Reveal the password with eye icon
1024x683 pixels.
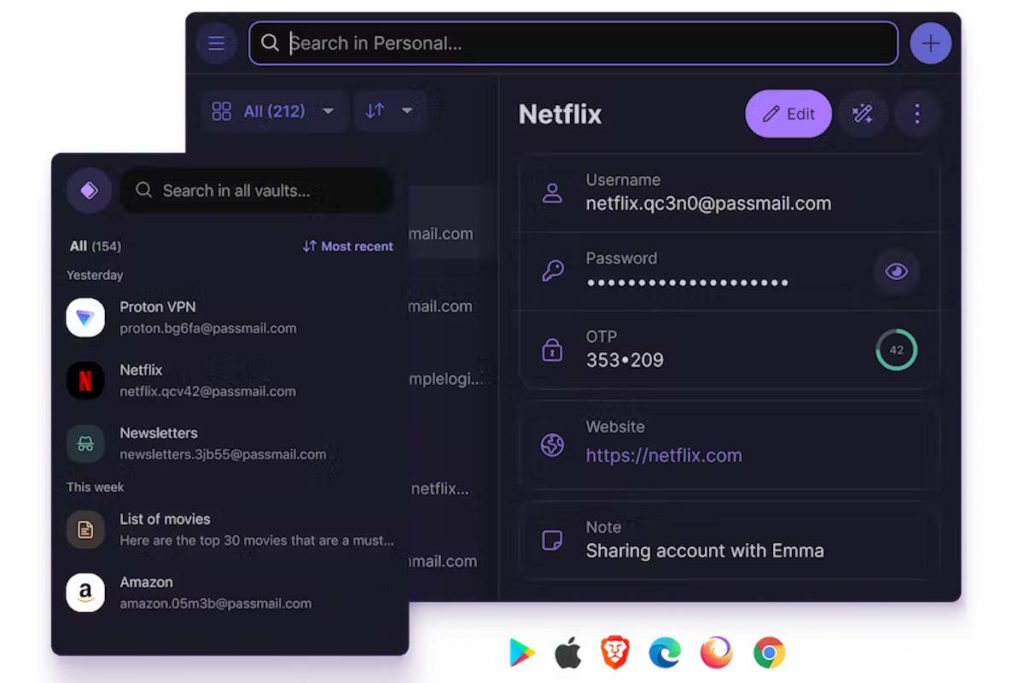pyautogui.click(x=896, y=271)
